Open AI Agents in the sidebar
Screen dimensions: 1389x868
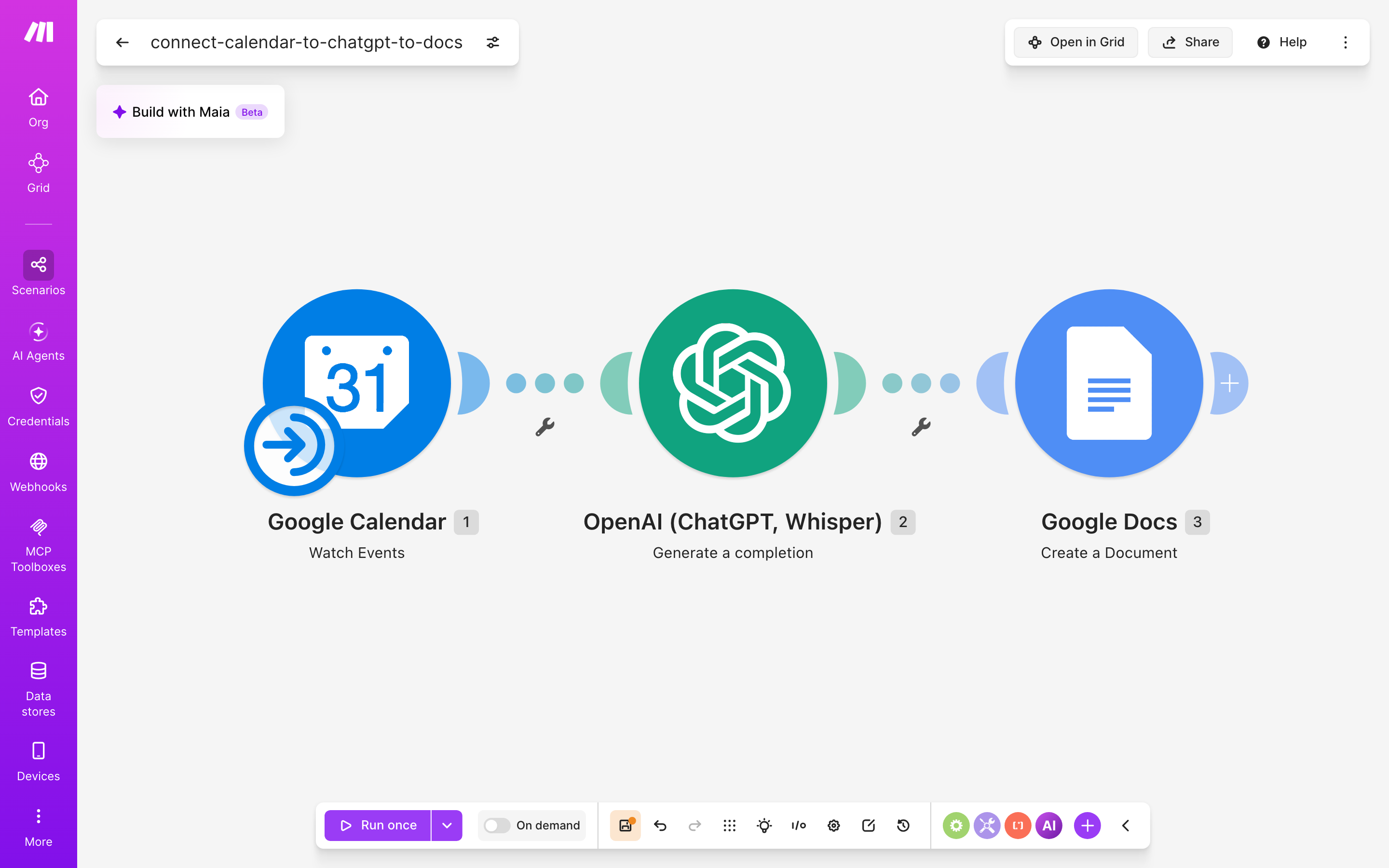(x=39, y=341)
